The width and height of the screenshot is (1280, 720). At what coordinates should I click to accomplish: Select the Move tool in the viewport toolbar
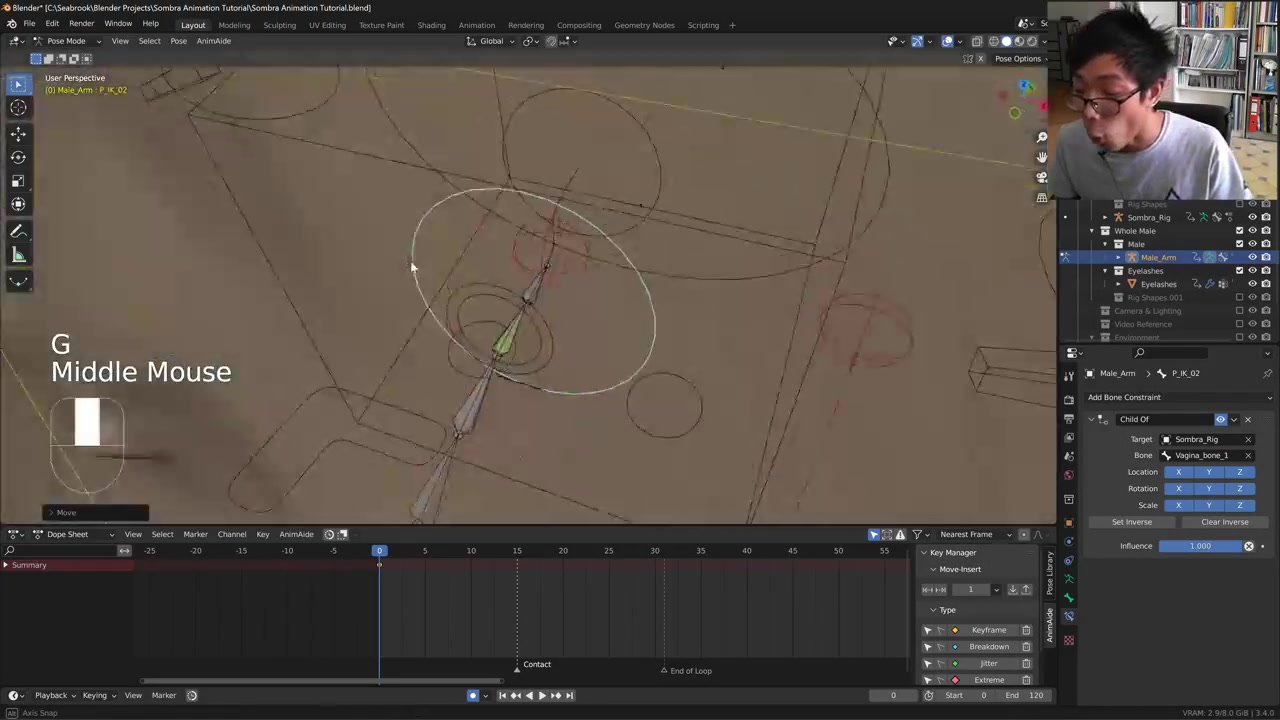[18, 133]
